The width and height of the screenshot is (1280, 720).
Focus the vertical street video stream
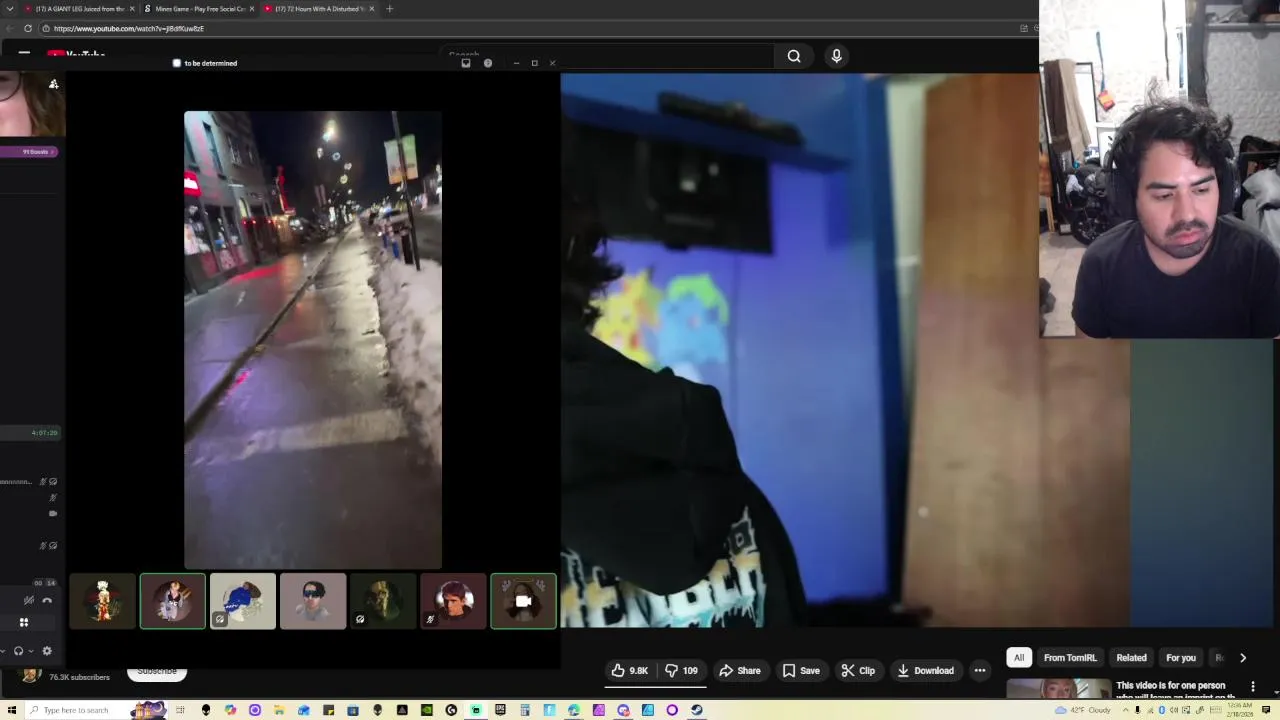pyautogui.click(x=313, y=339)
